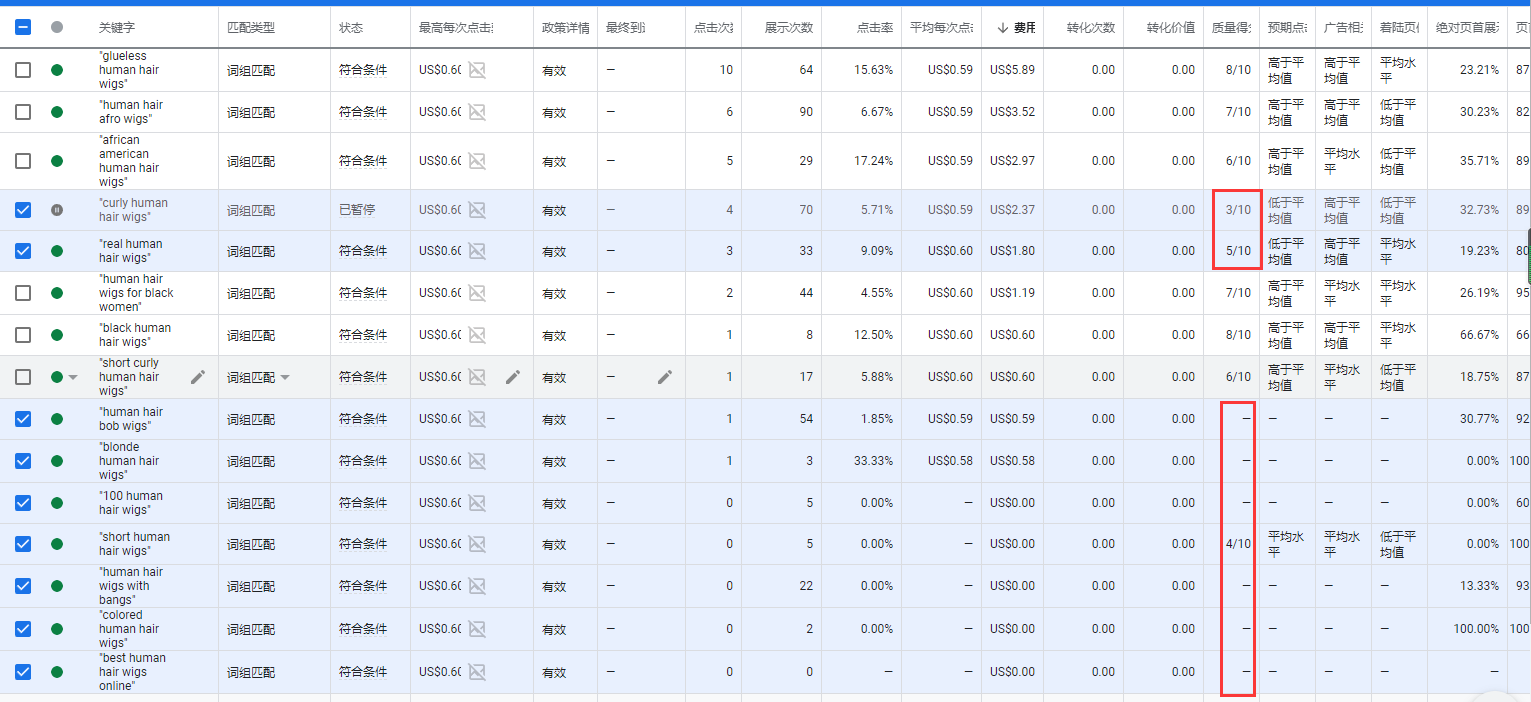1531x702 pixels.
Task: Click the crossed image icon beside US$0.60 on "glueless human hair wigs" row
Action: (x=478, y=70)
